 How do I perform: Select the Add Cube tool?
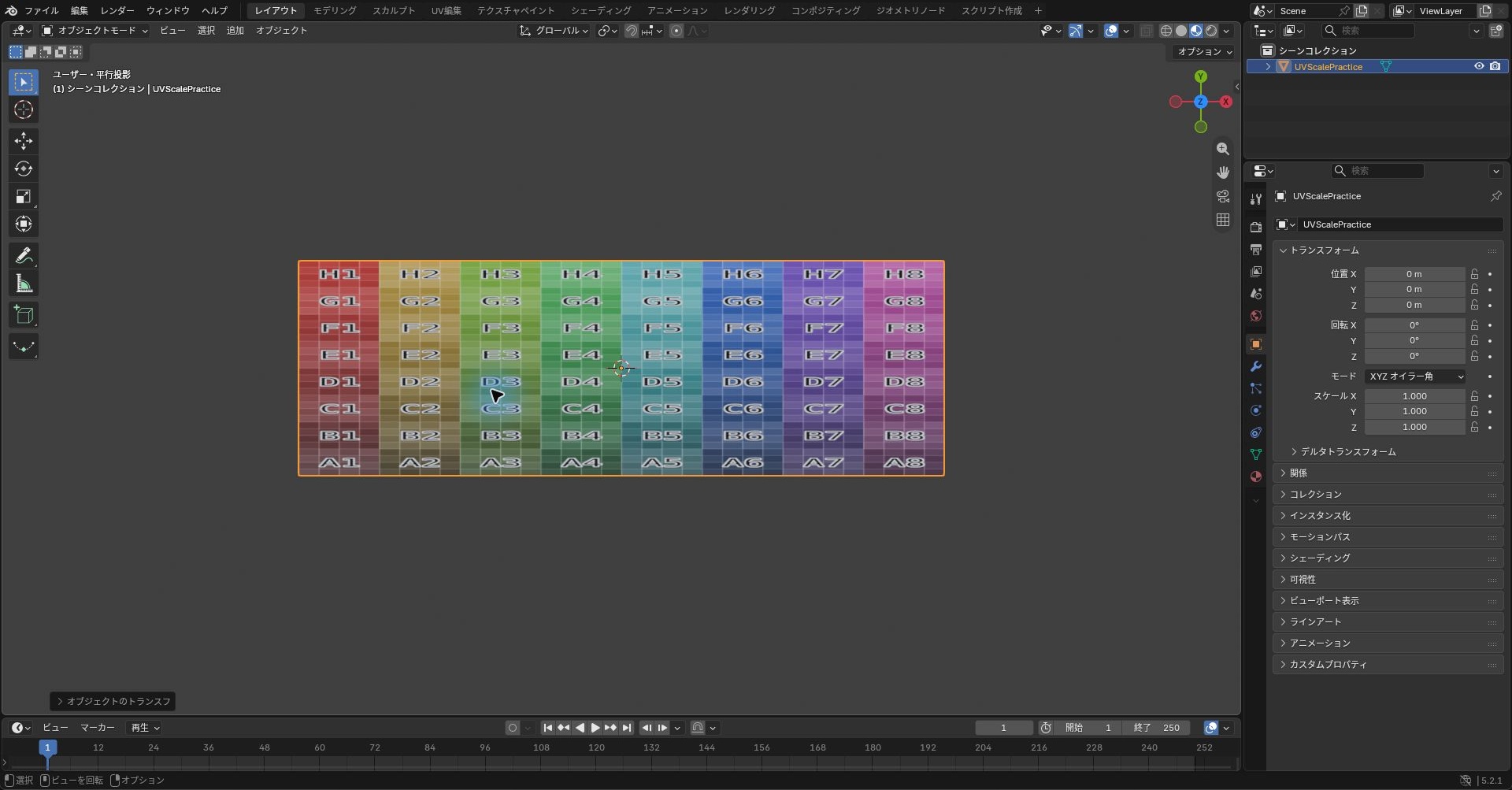(x=24, y=315)
